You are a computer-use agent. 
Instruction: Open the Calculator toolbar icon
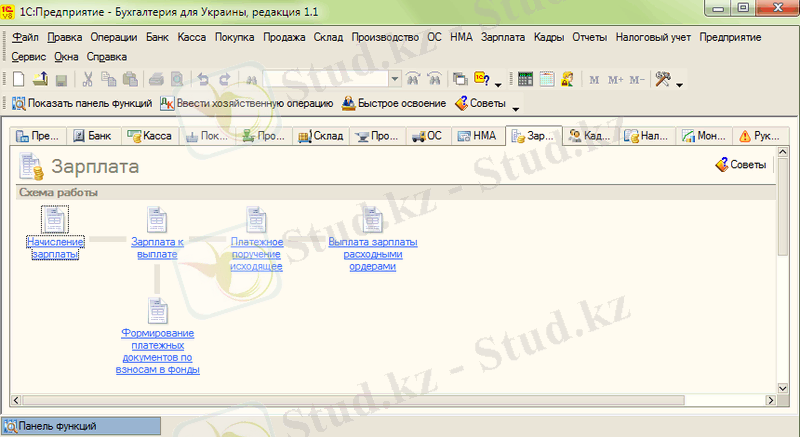(x=526, y=79)
